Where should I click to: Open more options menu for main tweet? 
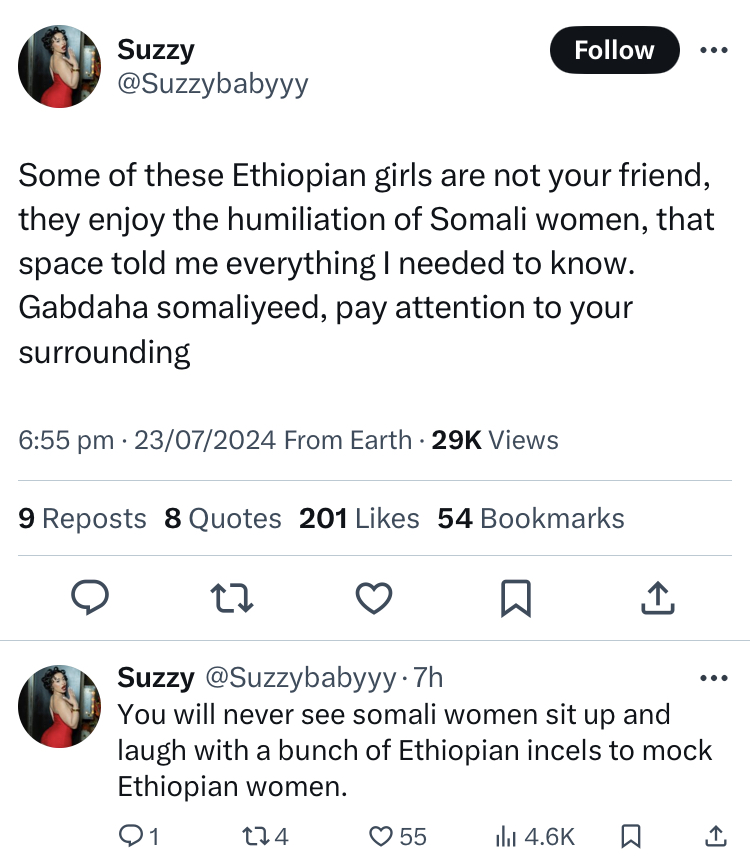(714, 50)
